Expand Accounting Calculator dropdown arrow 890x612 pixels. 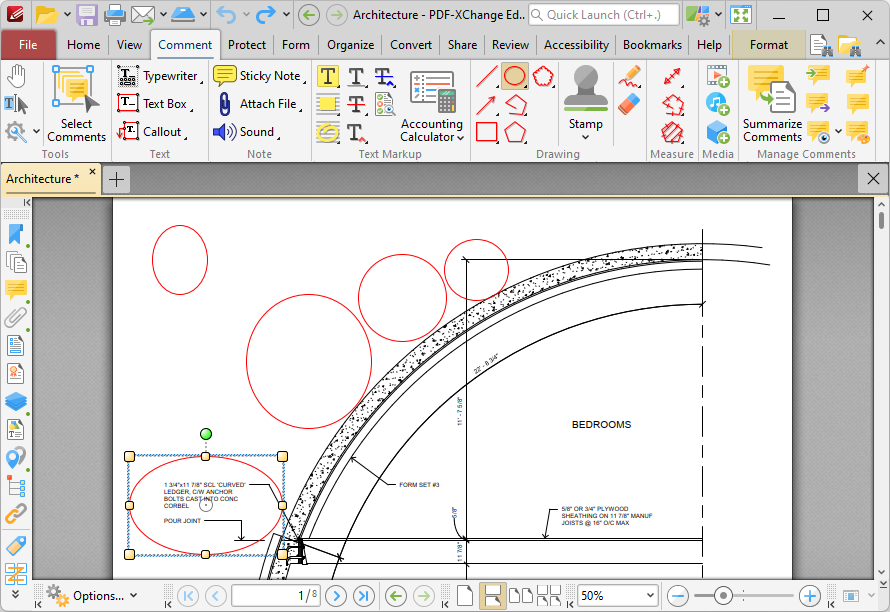pyautogui.click(x=460, y=137)
